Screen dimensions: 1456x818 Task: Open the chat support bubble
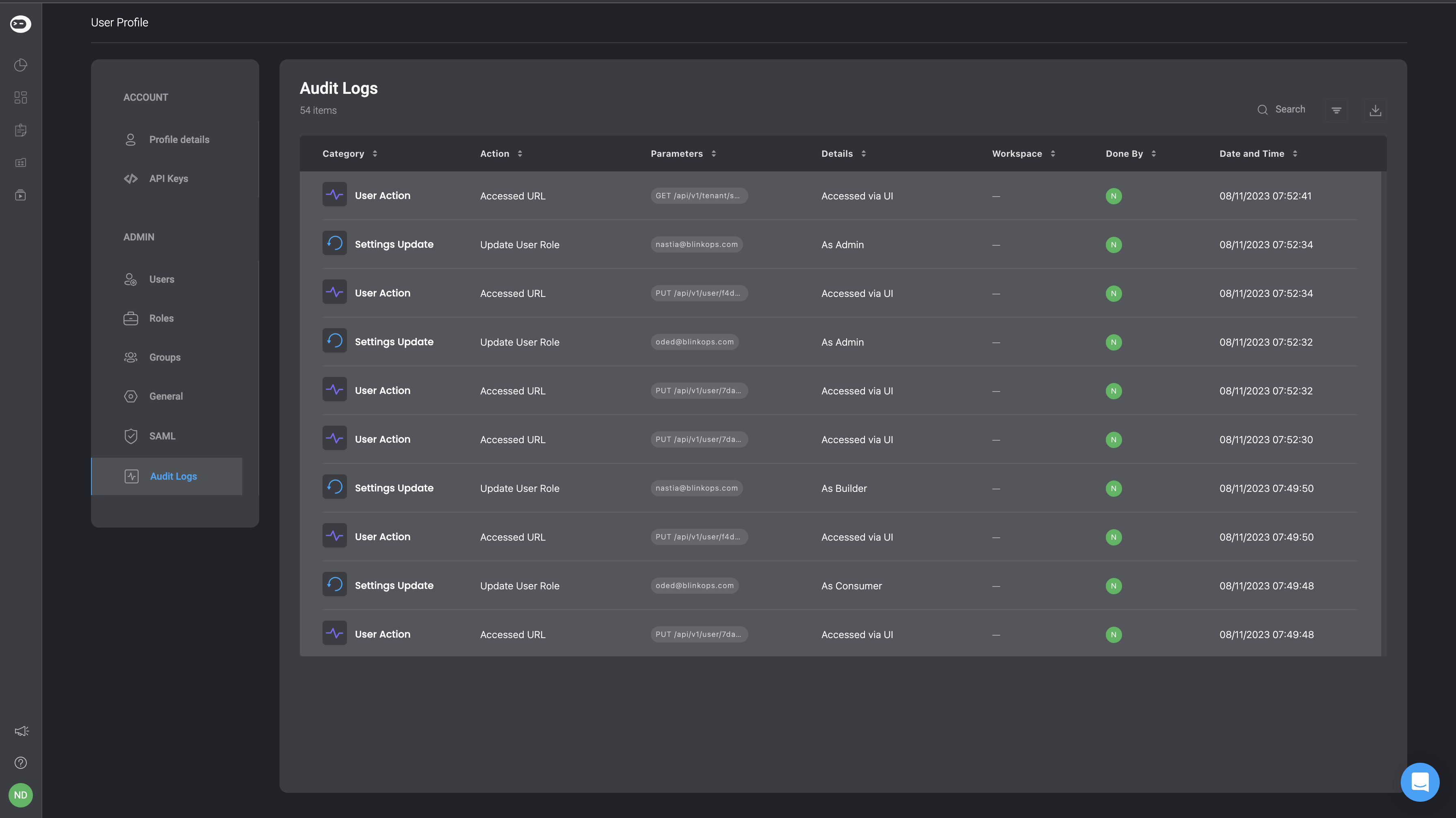click(1420, 782)
